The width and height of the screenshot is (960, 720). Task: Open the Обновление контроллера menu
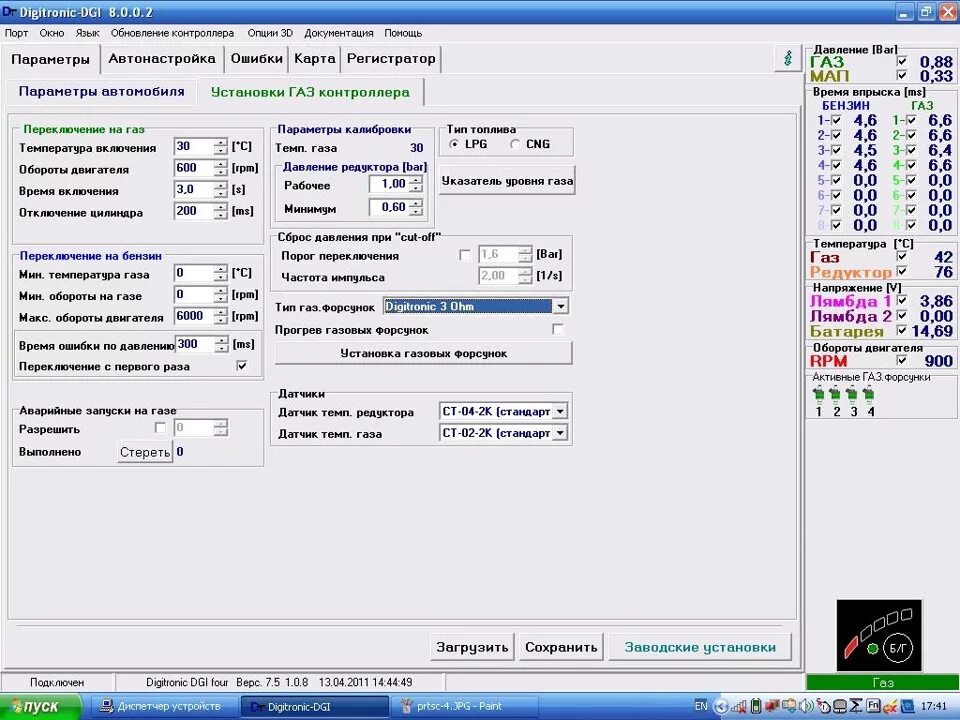pos(172,33)
